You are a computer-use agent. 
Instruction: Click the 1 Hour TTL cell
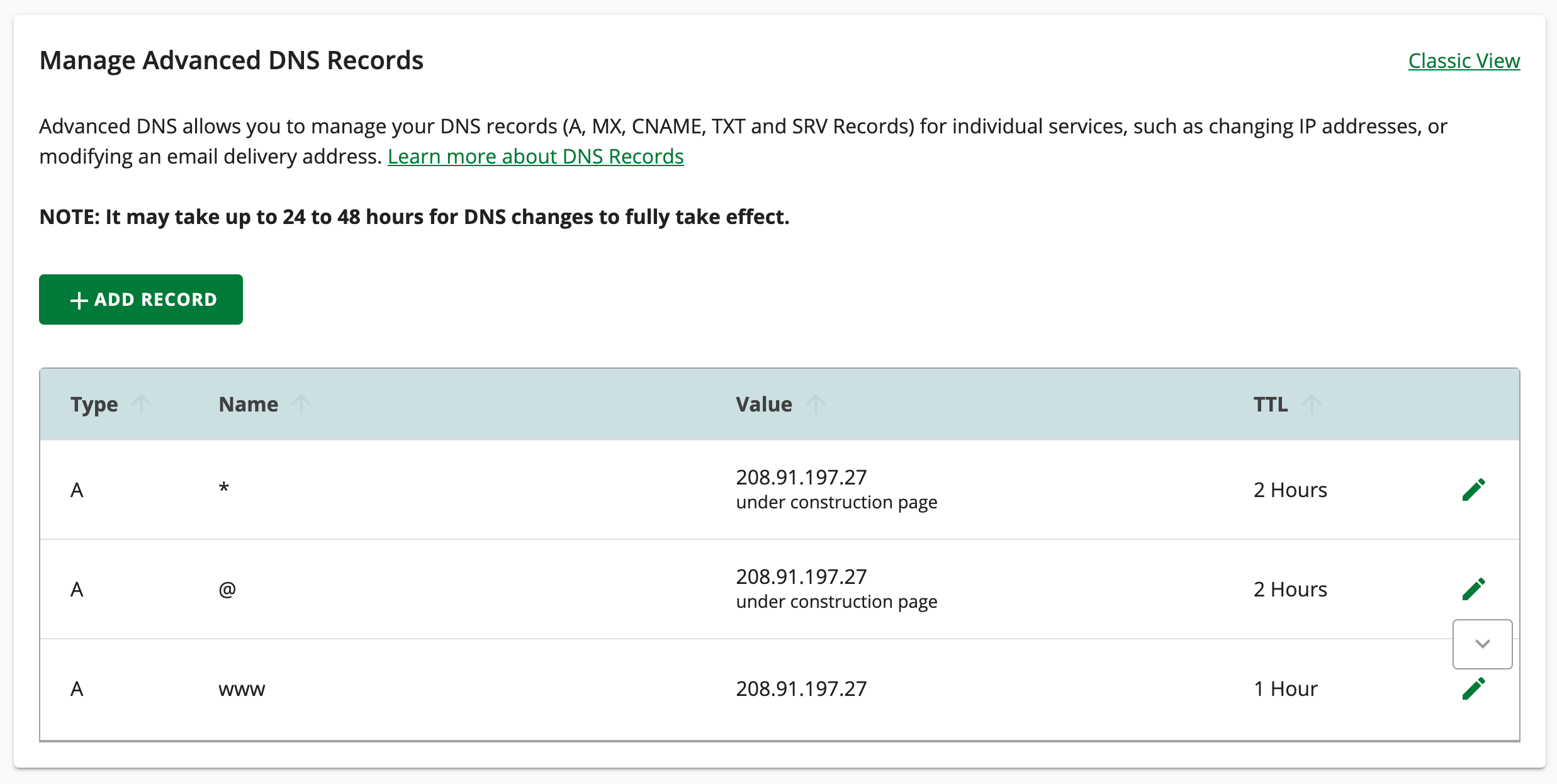(1285, 689)
